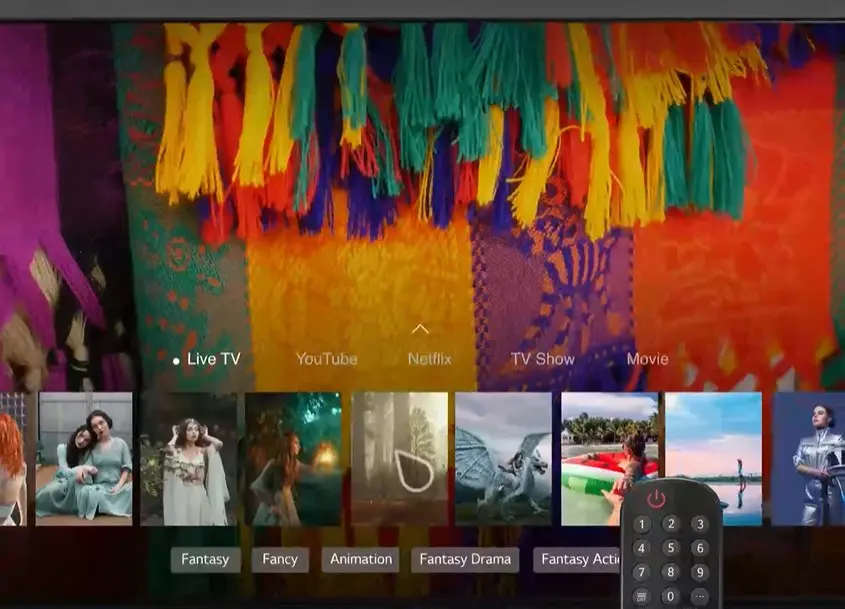
Task: Select thumbnail of two women in green dresses
Action: (84, 458)
